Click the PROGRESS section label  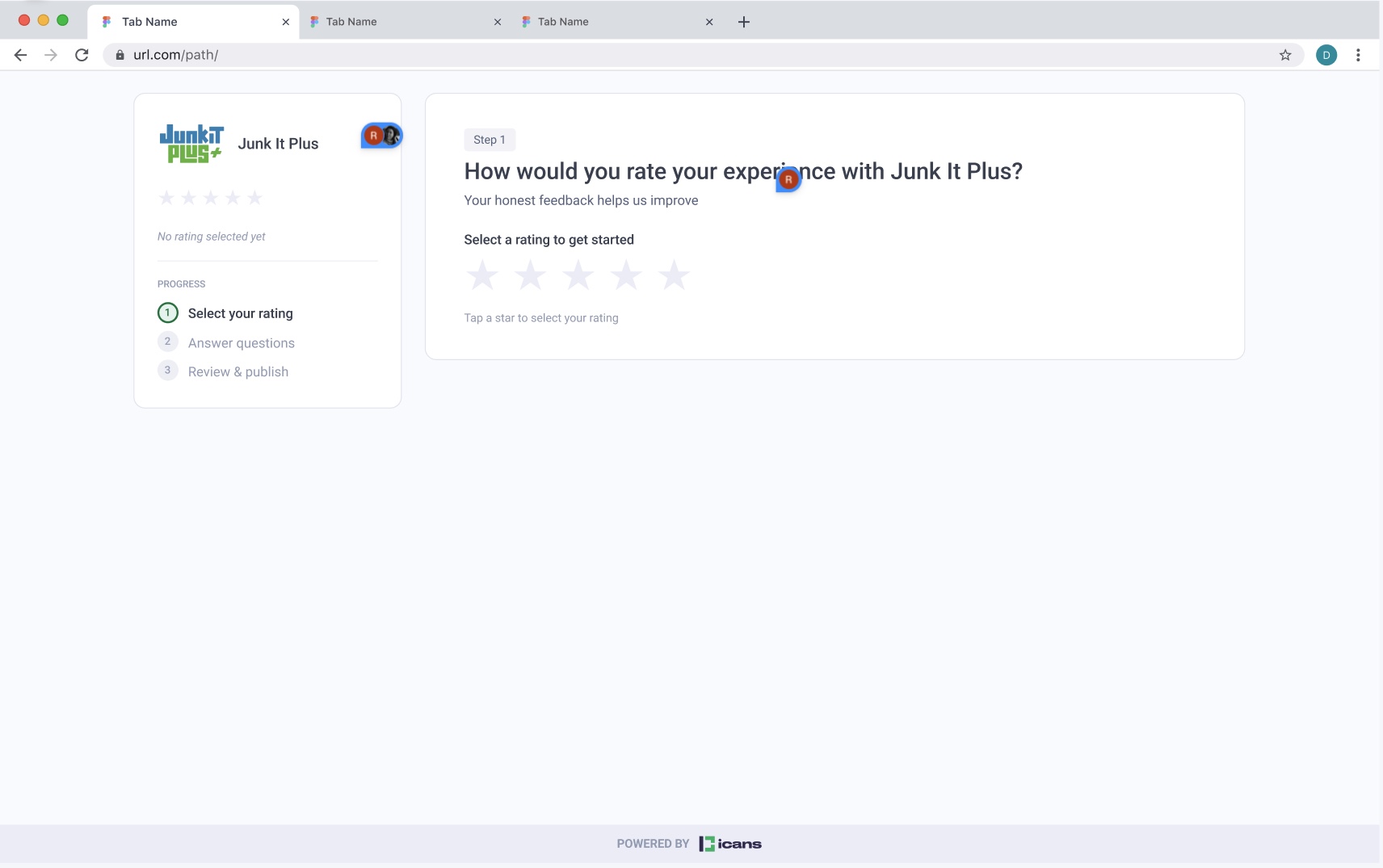[182, 284]
